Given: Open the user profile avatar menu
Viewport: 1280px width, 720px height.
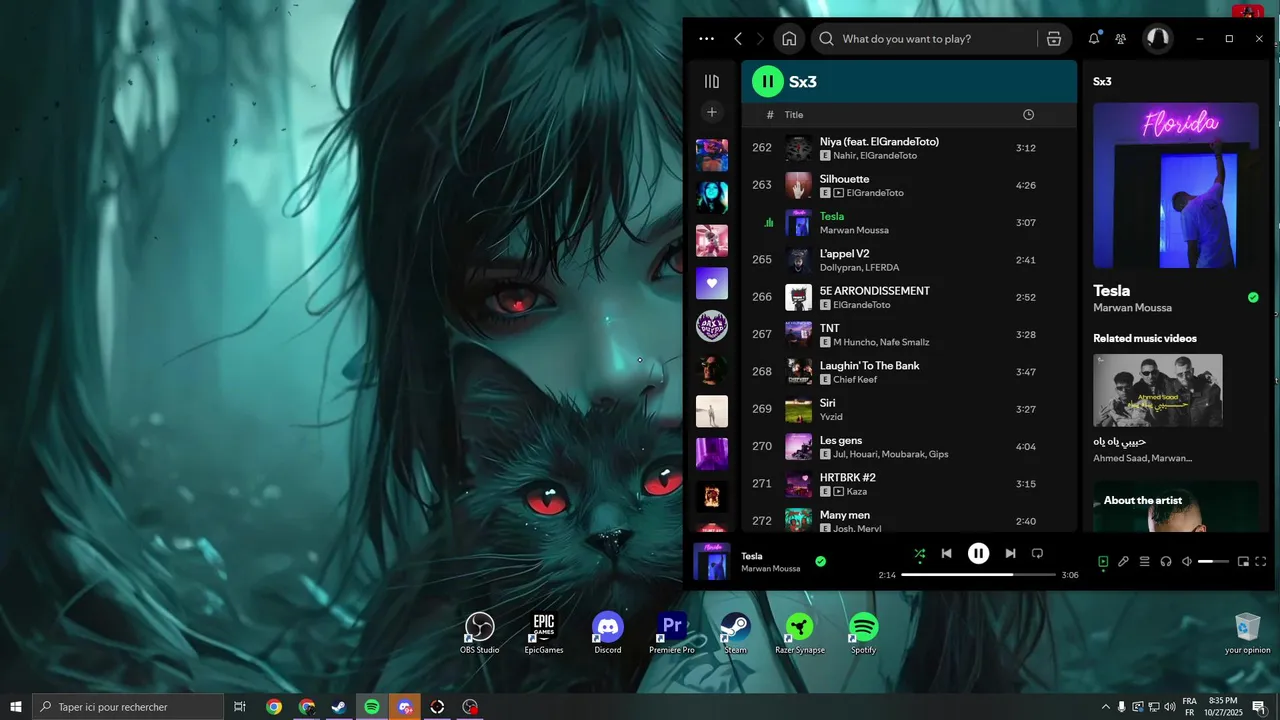Looking at the screenshot, I should tap(1158, 38).
